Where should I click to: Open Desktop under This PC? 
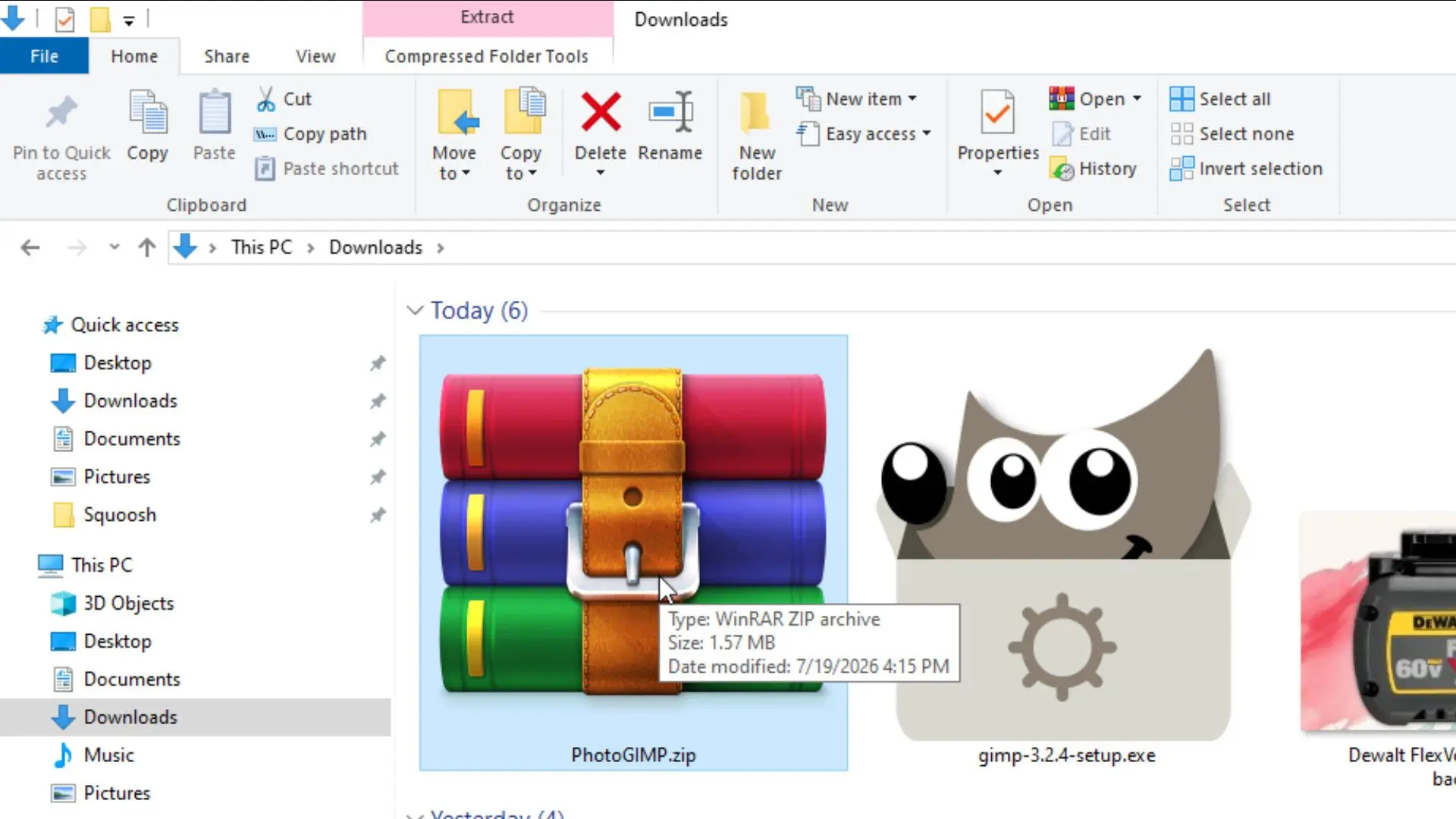(x=118, y=642)
